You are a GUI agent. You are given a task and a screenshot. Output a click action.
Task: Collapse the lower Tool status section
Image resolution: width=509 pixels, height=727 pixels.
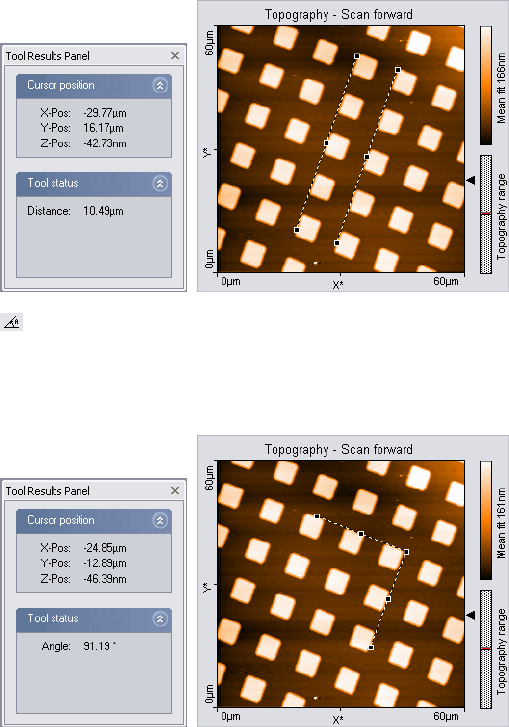(160, 619)
